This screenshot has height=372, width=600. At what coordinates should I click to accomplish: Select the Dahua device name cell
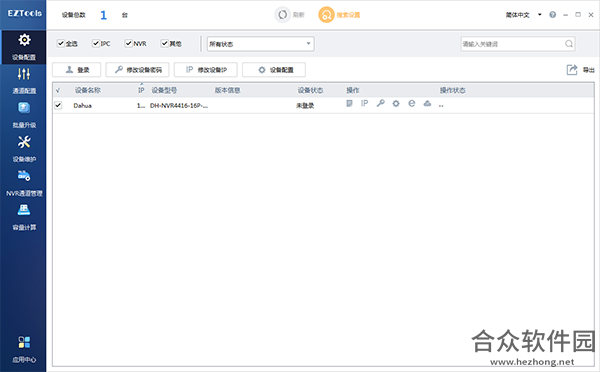tap(83, 106)
